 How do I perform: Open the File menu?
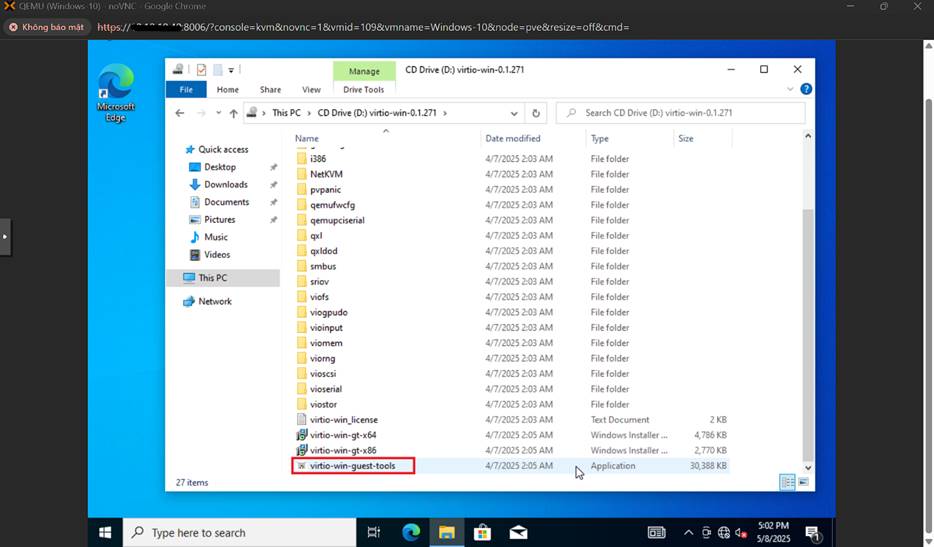(x=186, y=89)
